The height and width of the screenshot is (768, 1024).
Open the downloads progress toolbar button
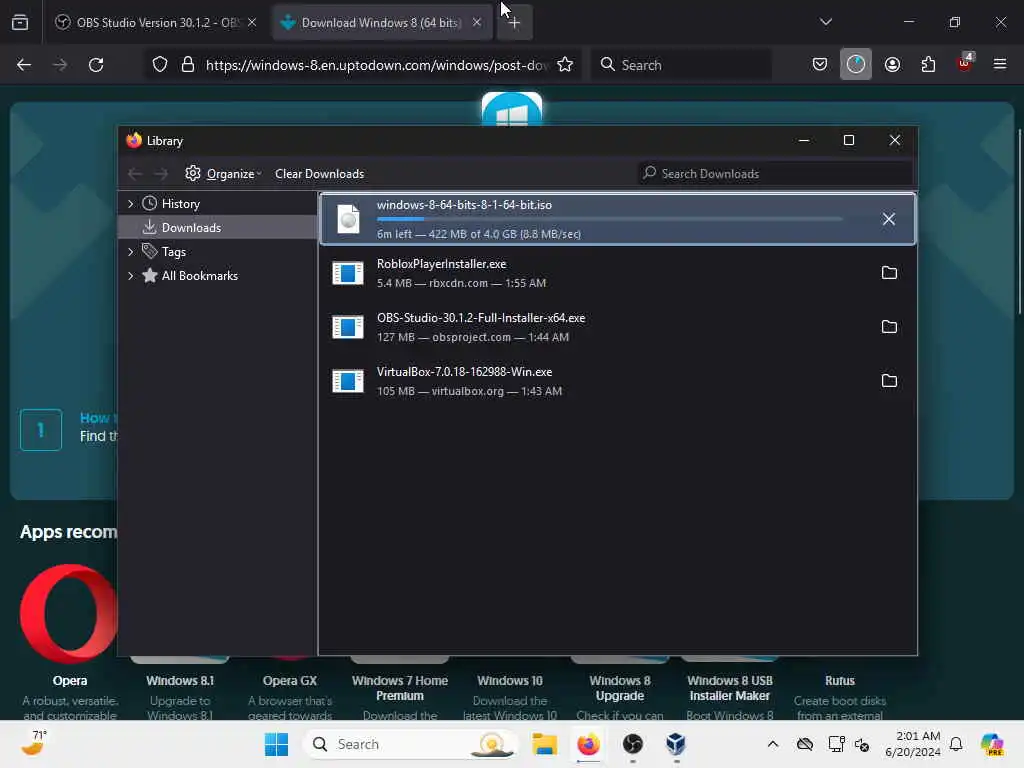[856, 65]
